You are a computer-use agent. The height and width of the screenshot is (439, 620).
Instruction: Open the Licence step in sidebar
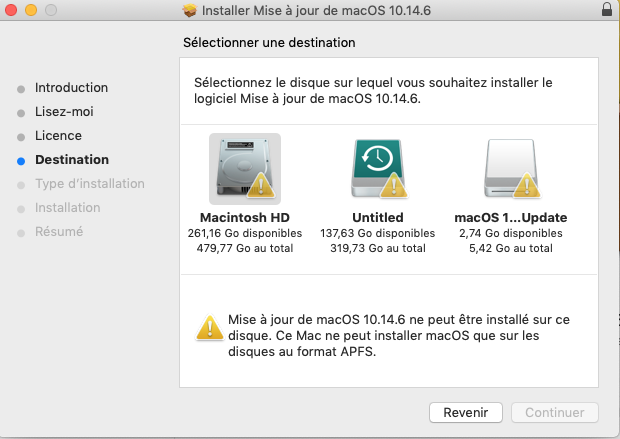[58, 136]
